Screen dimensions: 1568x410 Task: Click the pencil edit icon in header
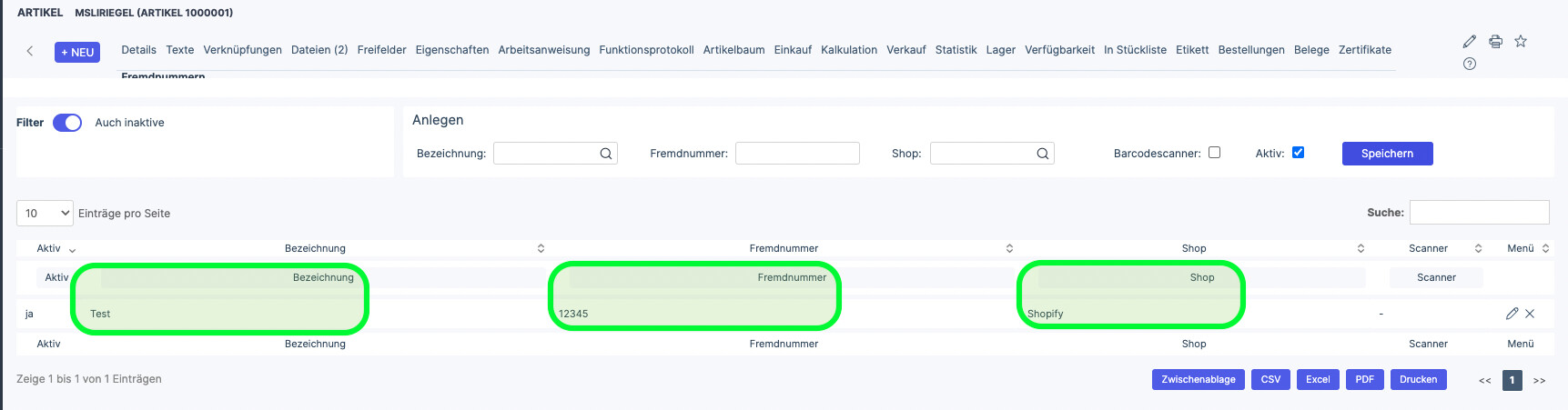click(x=1470, y=41)
